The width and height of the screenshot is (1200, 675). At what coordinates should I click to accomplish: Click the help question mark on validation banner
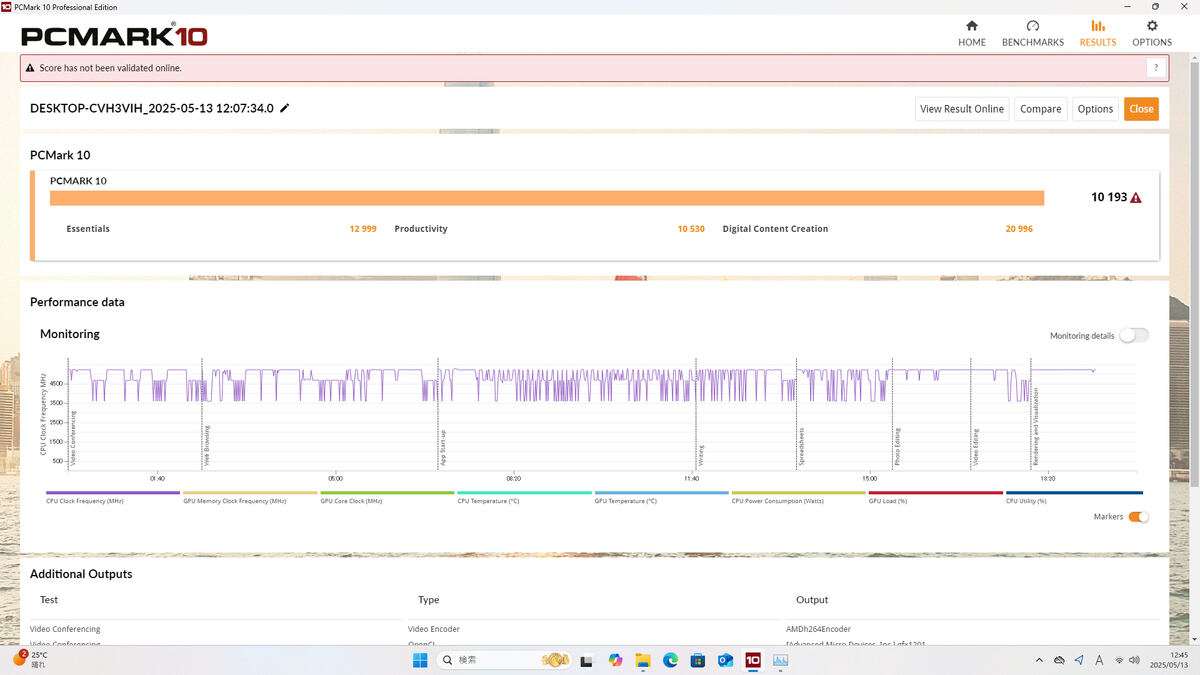pos(1156,68)
